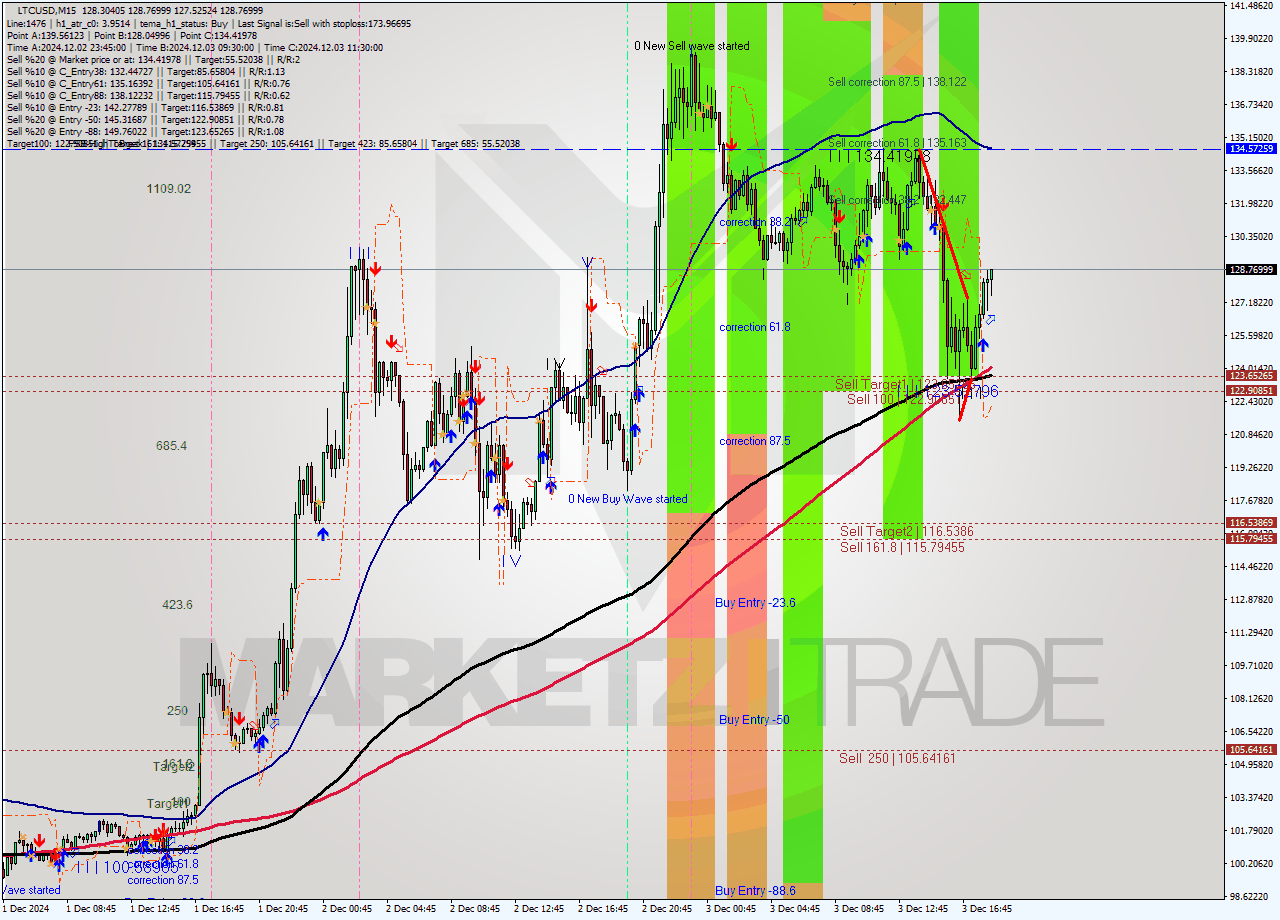
Task: Click the 'Sell %20 @ Entry -88' line
Action: coord(145,131)
